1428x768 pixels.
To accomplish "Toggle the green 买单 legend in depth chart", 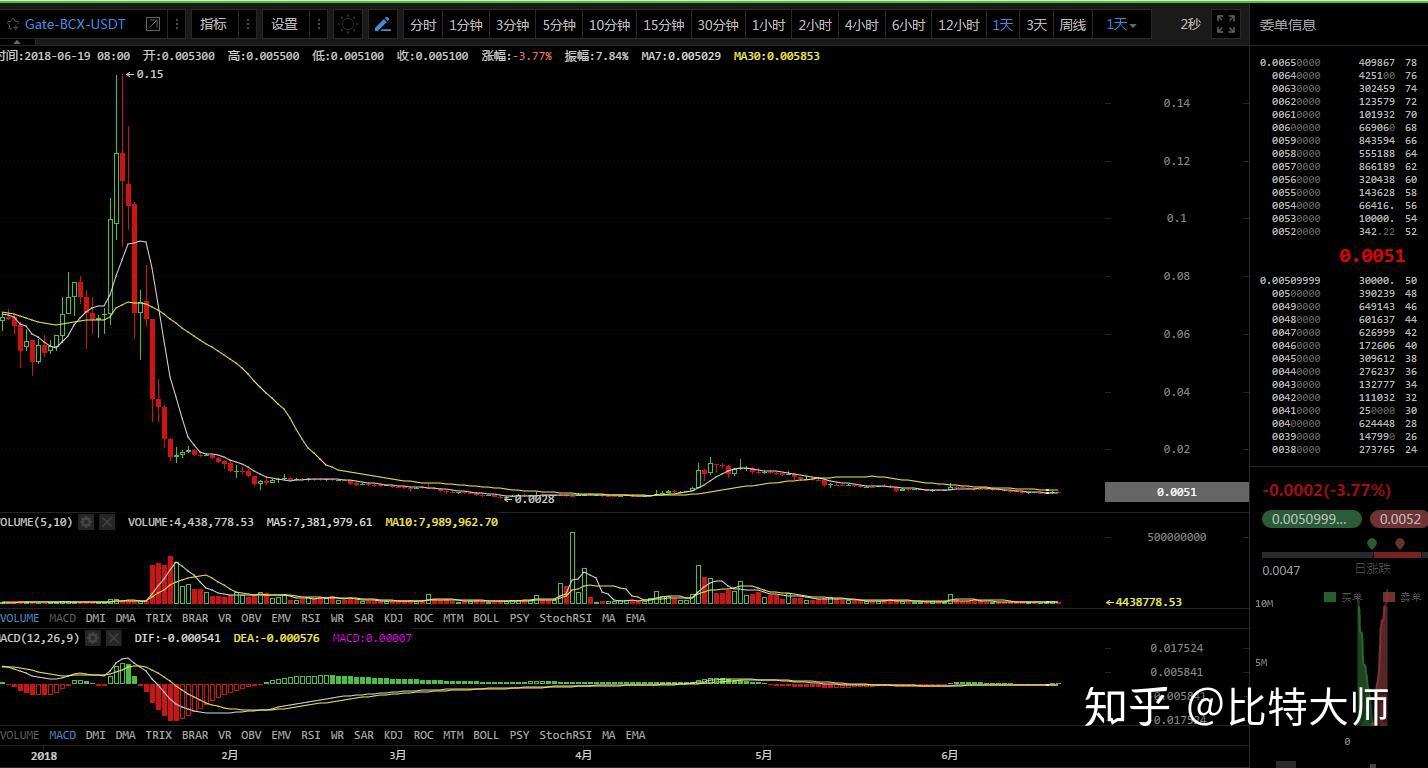I will point(1343,597).
